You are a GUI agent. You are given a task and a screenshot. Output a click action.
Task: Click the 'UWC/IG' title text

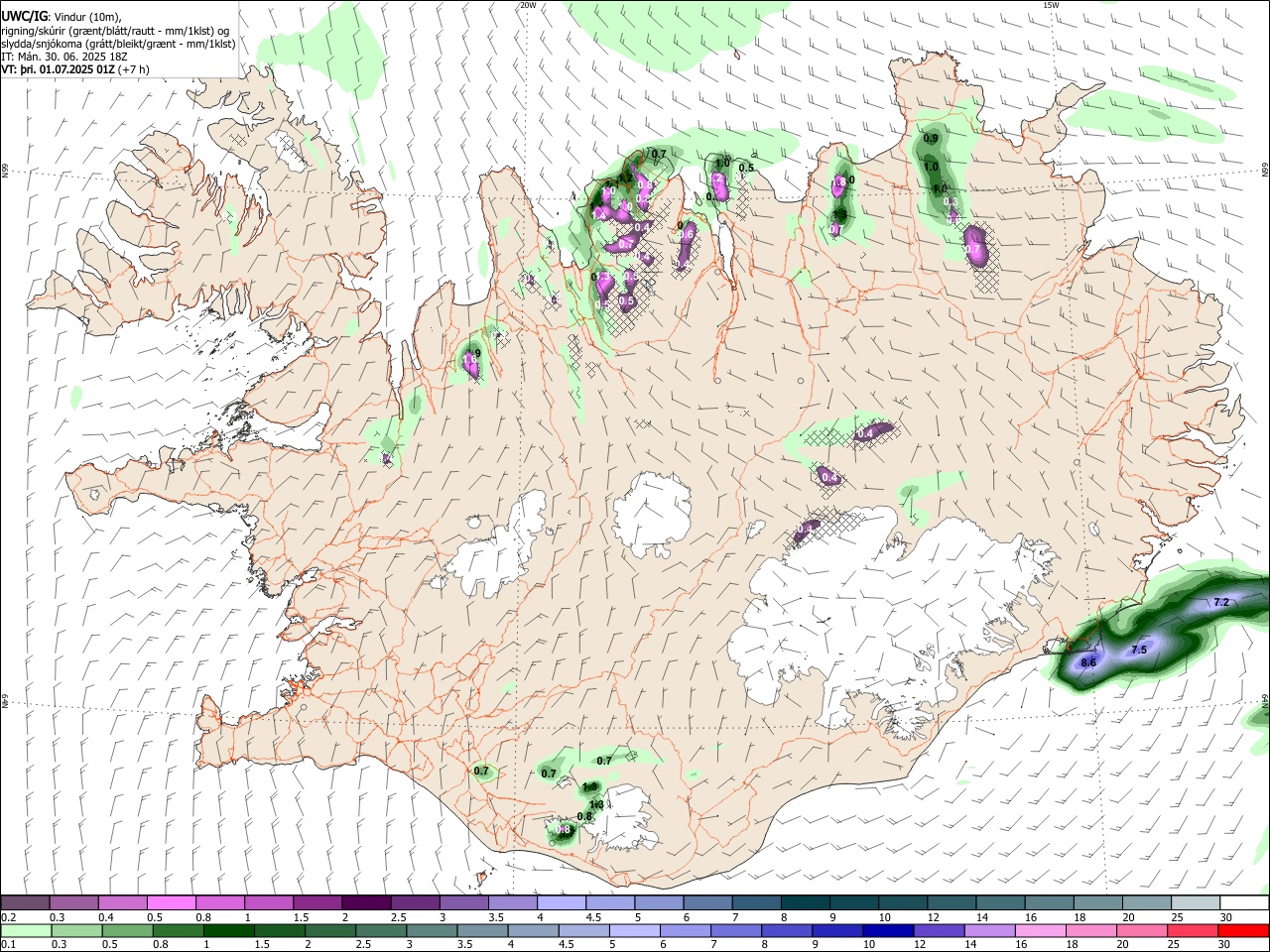[x=24, y=17]
